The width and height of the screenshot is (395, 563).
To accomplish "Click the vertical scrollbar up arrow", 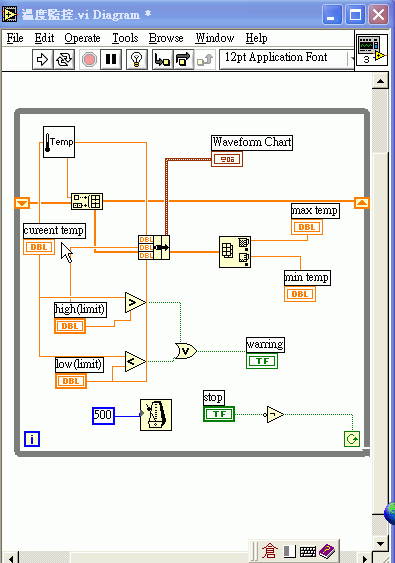I will coord(380,81).
